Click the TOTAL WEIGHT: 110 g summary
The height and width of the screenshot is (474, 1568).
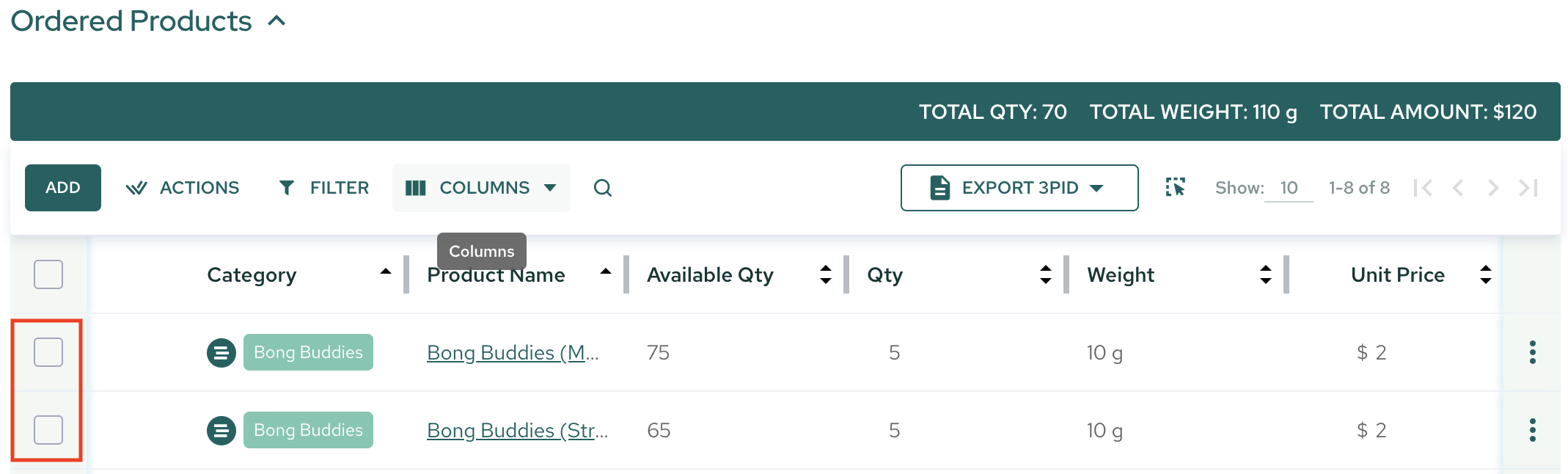click(x=1193, y=112)
